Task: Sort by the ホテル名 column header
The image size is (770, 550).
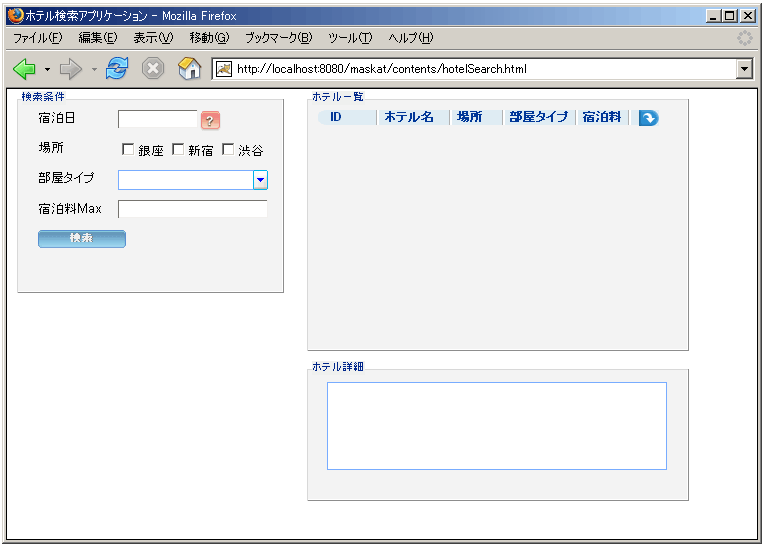Action: point(413,117)
